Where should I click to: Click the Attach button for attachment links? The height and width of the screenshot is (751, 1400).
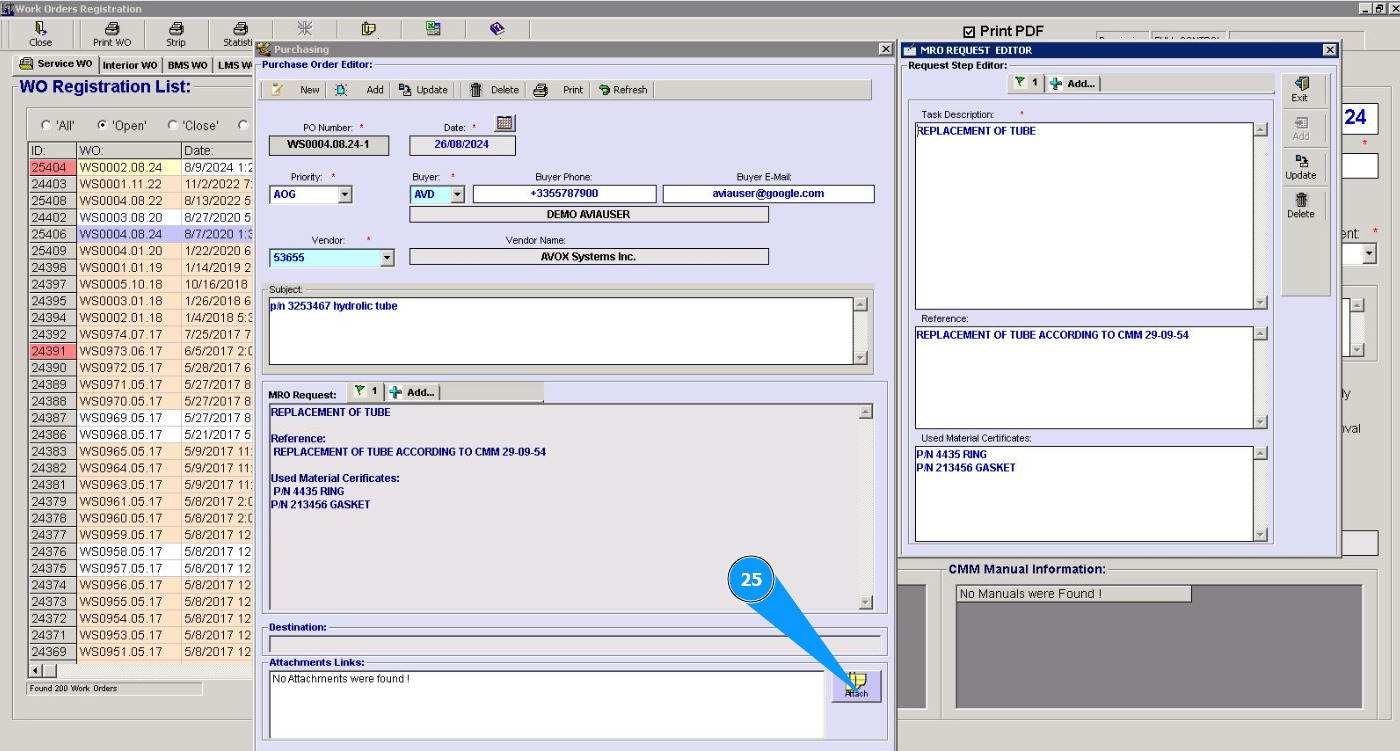(x=856, y=686)
